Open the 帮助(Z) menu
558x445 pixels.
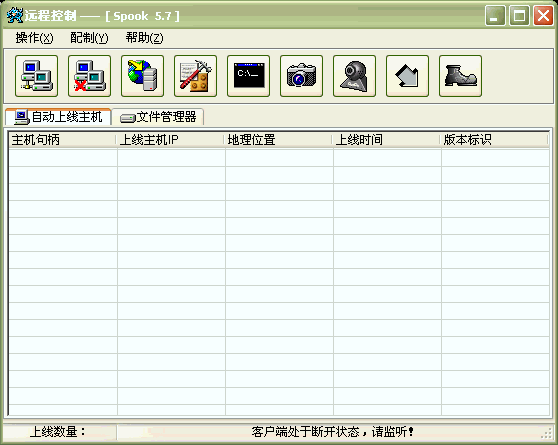144,37
